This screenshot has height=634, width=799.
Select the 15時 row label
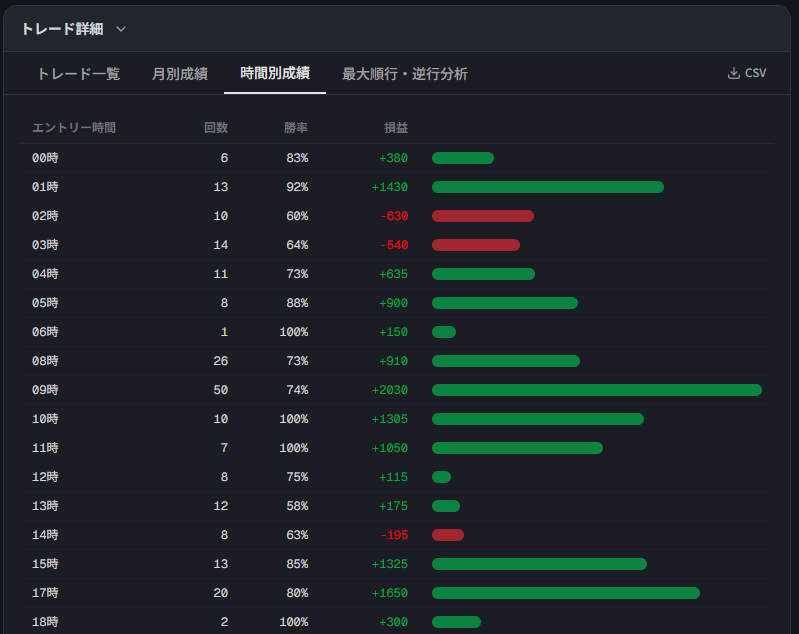coord(45,565)
